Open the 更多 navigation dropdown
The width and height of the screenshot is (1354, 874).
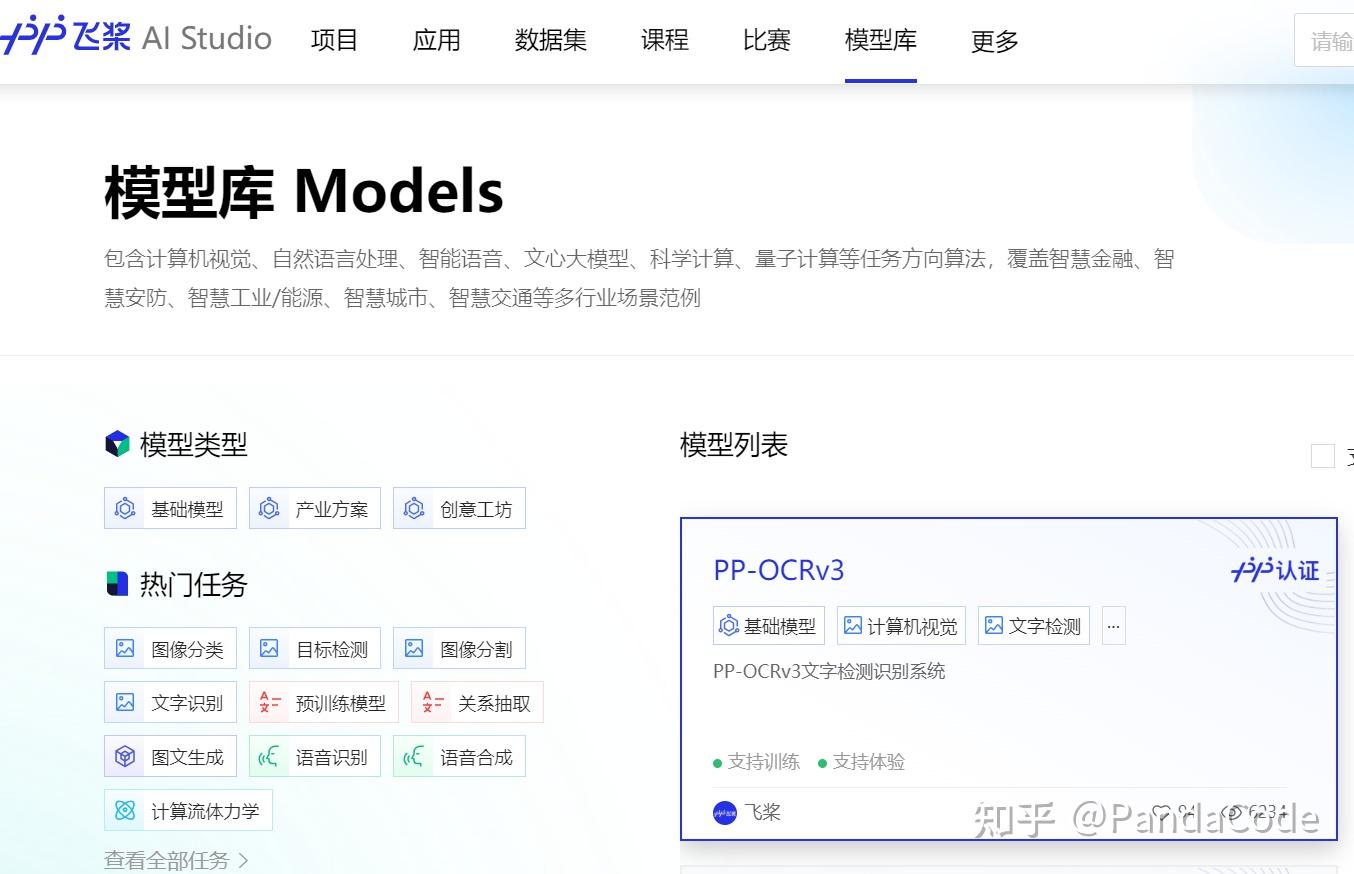coord(993,40)
